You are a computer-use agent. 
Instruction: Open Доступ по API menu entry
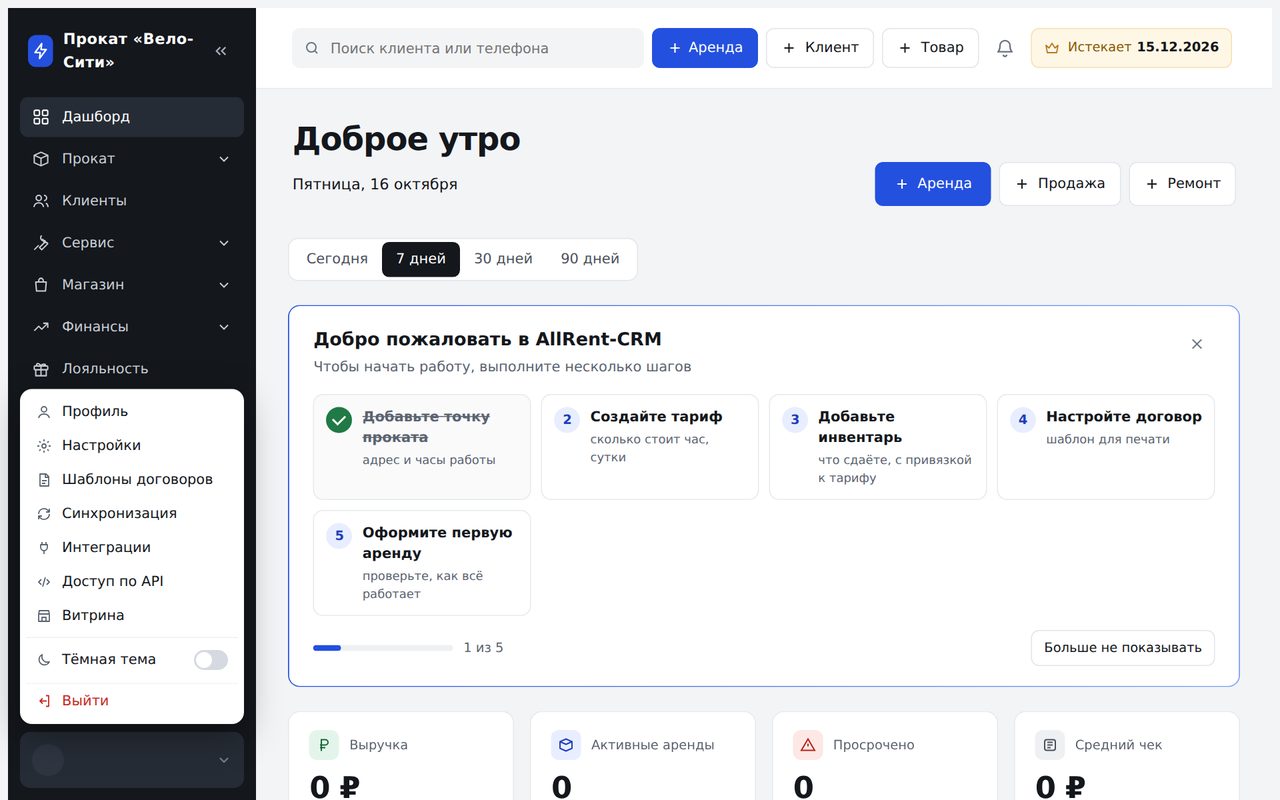pyautogui.click(x=132, y=582)
